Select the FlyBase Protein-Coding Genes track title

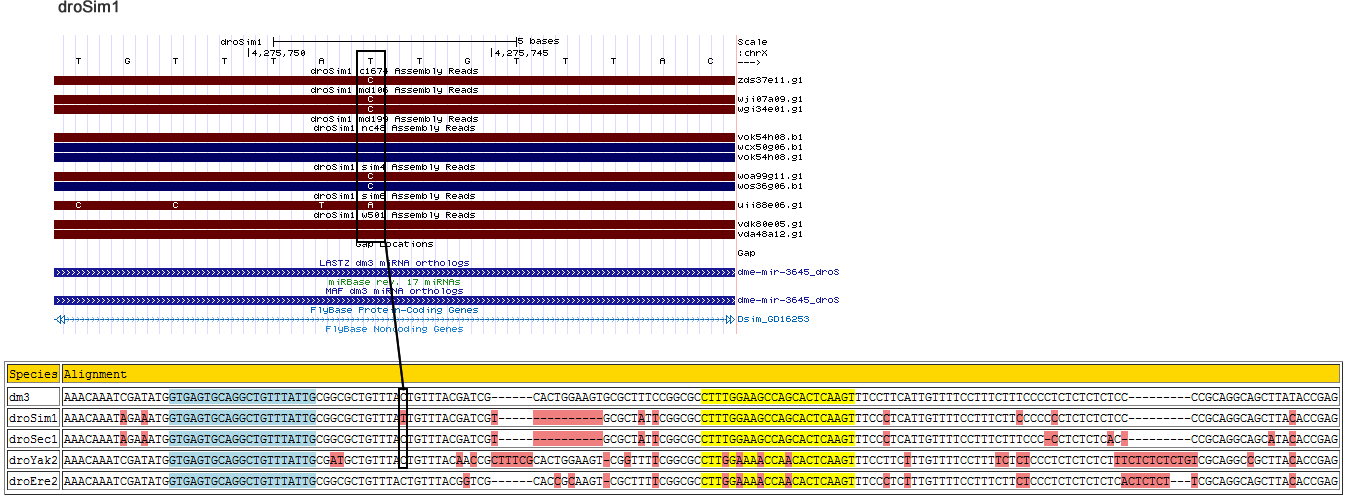[393, 310]
